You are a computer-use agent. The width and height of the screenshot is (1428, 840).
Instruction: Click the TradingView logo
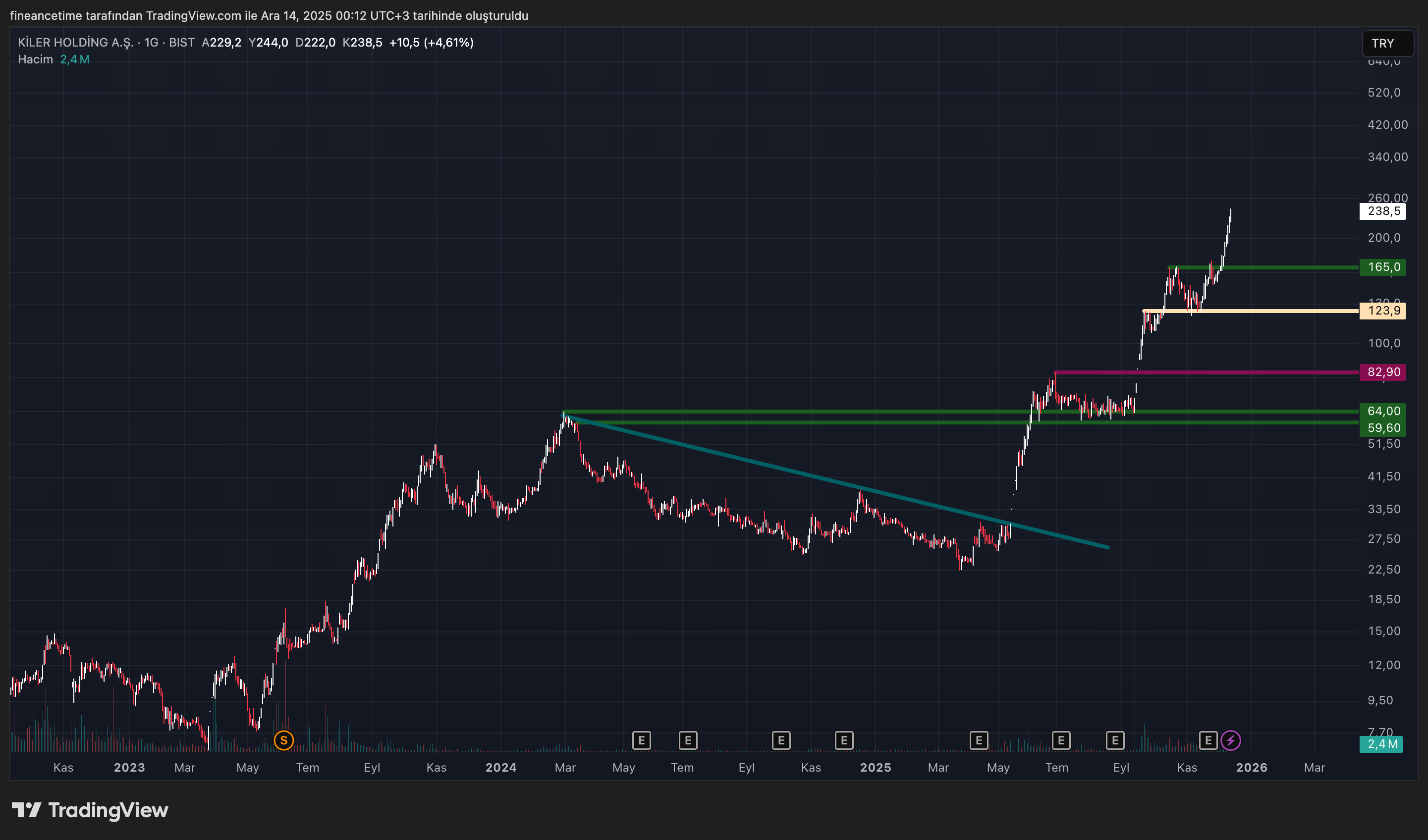pyautogui.click(x=90, y=810)
